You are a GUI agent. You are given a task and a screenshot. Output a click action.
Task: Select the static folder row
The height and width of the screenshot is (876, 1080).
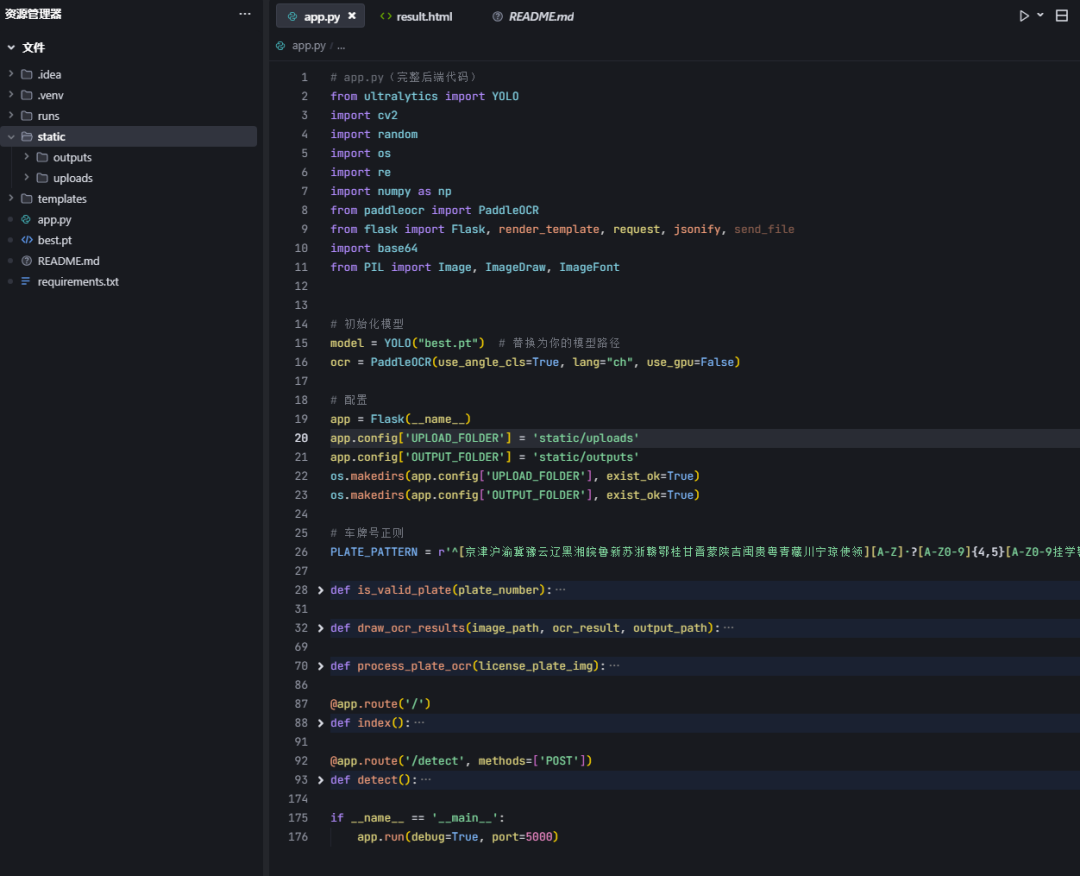tap(129, 136)
